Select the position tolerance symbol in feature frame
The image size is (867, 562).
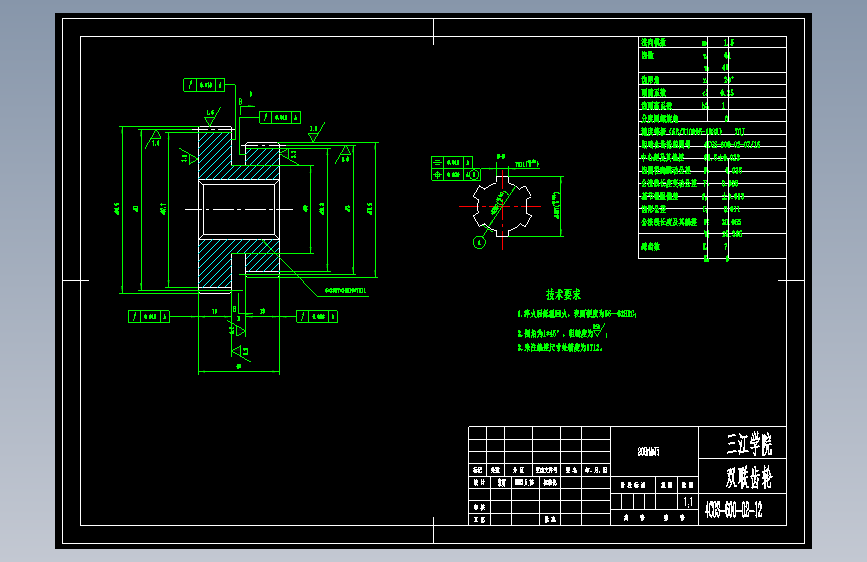tap(437, 175)
